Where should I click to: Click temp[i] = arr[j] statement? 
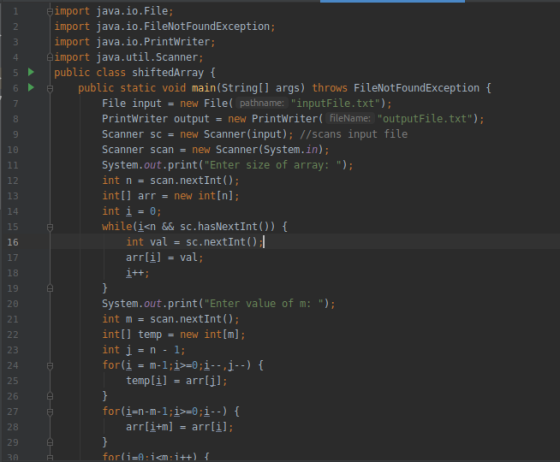pos(176,381)
